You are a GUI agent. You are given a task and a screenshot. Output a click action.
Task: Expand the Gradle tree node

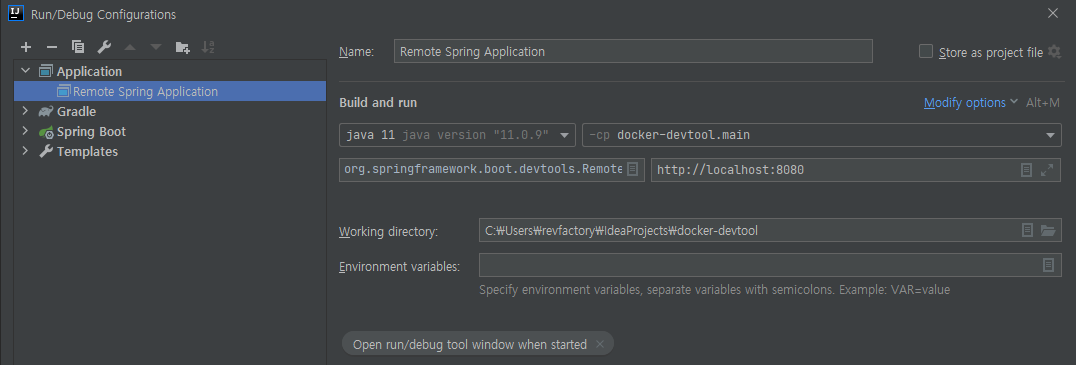pos(26,111)
